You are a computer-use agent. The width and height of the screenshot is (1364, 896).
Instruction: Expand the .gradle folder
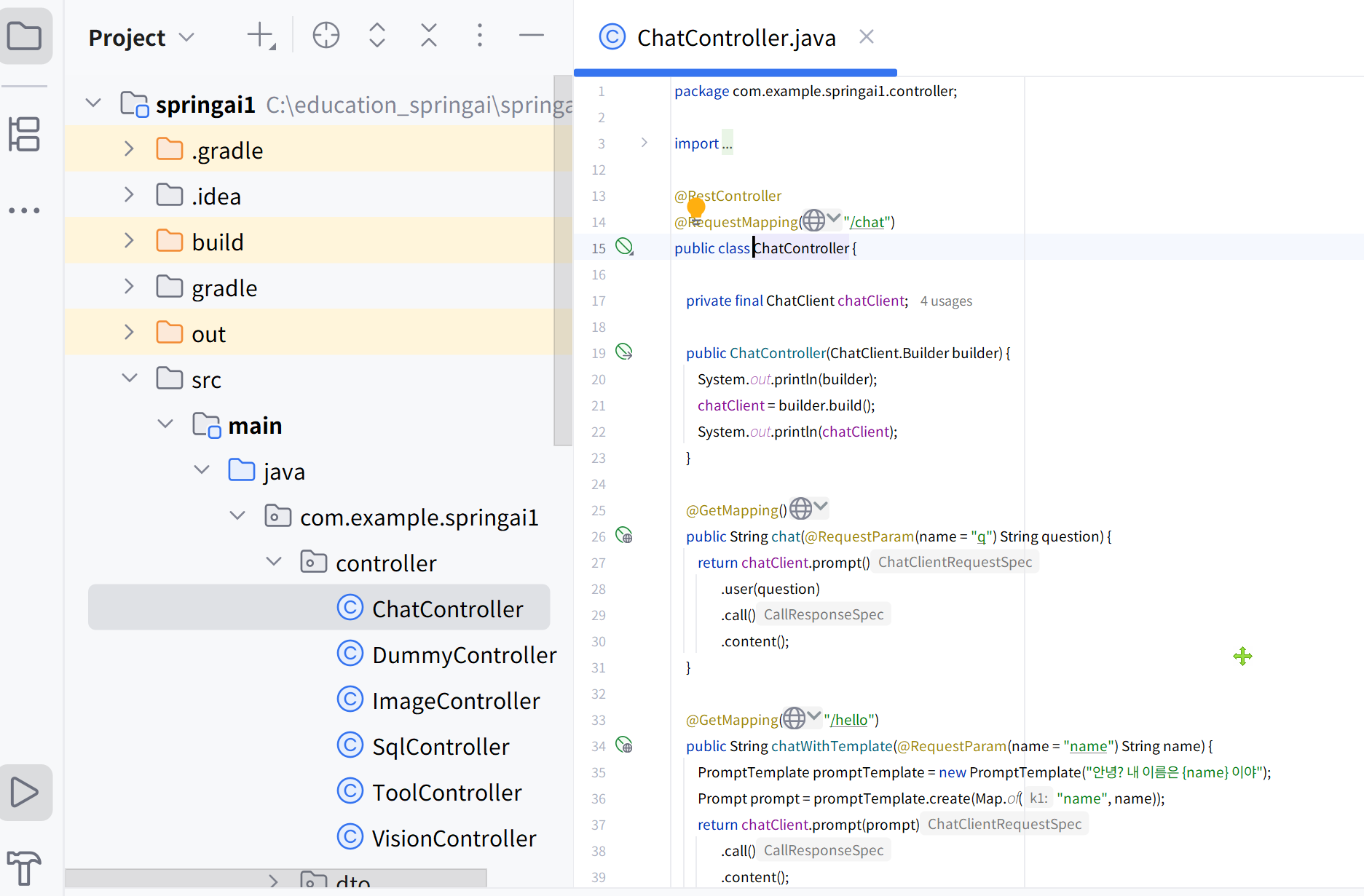(x=129, y=149)
